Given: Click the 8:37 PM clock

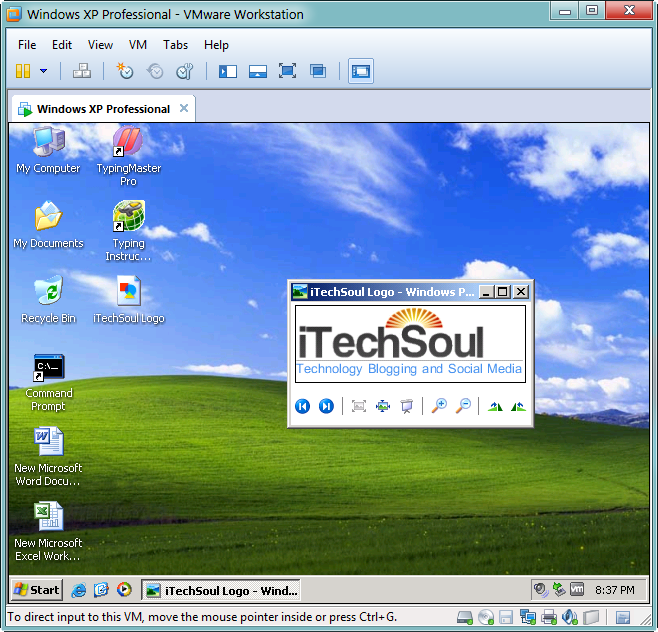Looking at the screenshot, I should [x=614, y=590].
